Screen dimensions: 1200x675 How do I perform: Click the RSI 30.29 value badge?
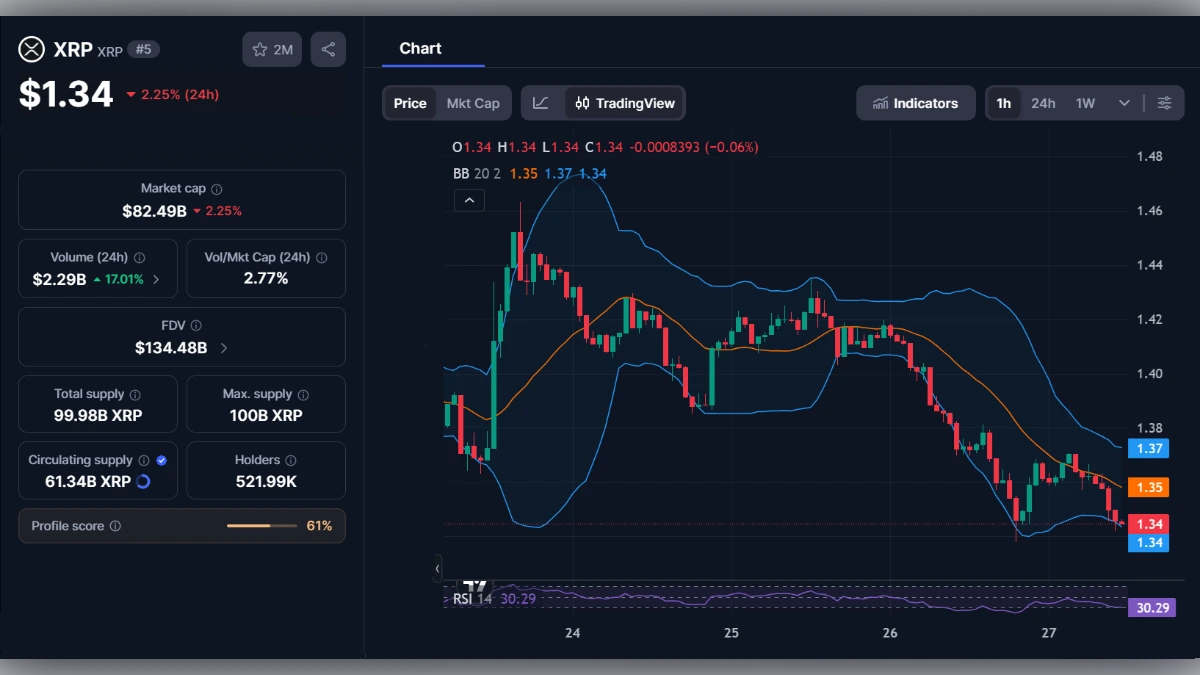1150,607
